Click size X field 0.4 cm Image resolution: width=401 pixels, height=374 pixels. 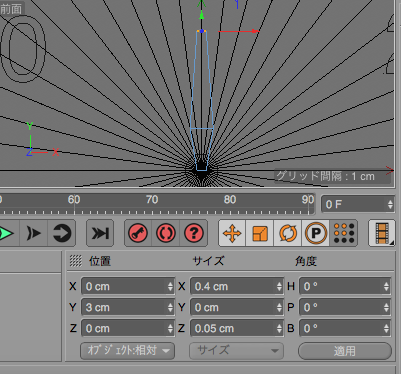click(237, 286)
